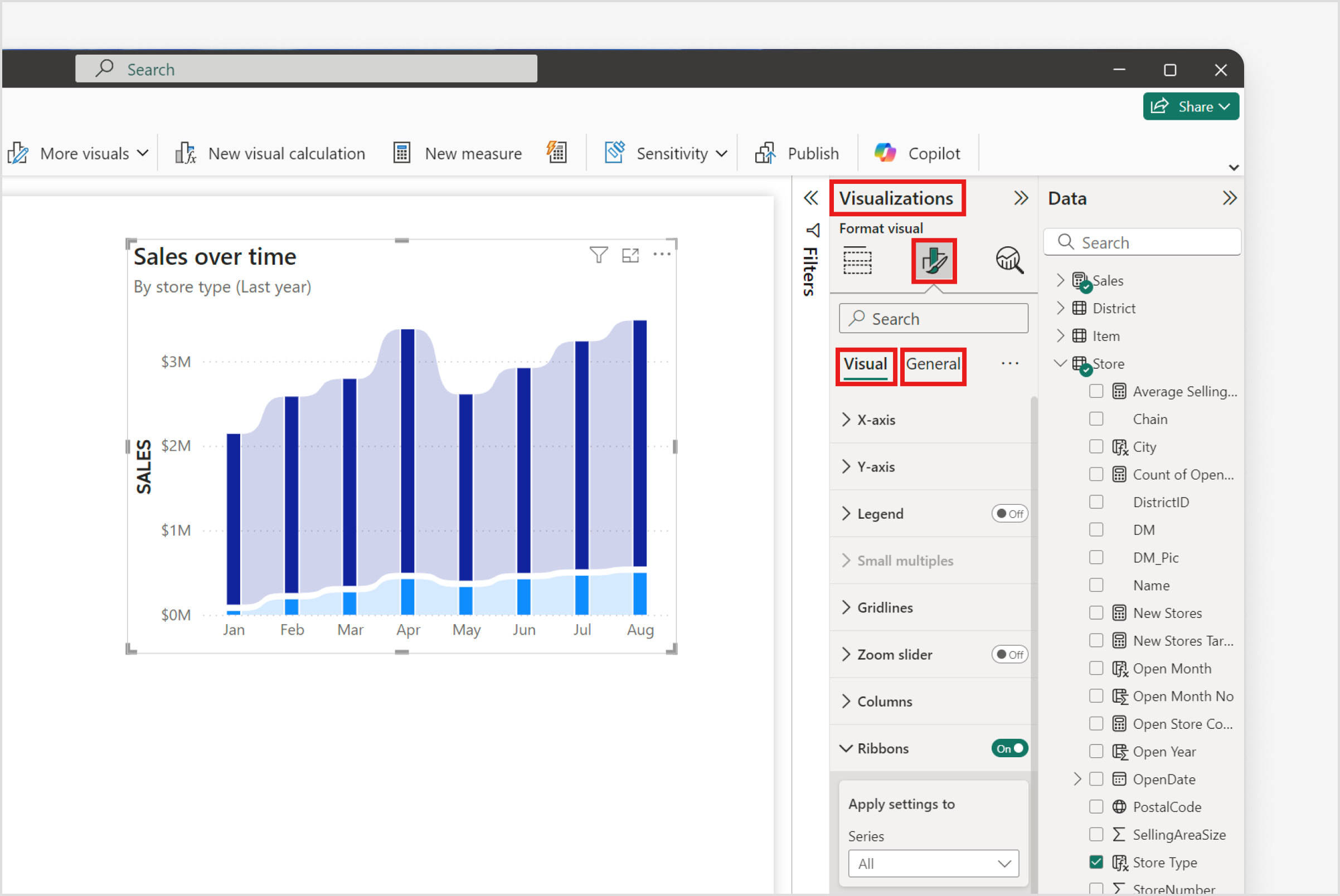1340x896 pixels.
Task: Select the Visual tab in Format pane
Action: (865, 364)
